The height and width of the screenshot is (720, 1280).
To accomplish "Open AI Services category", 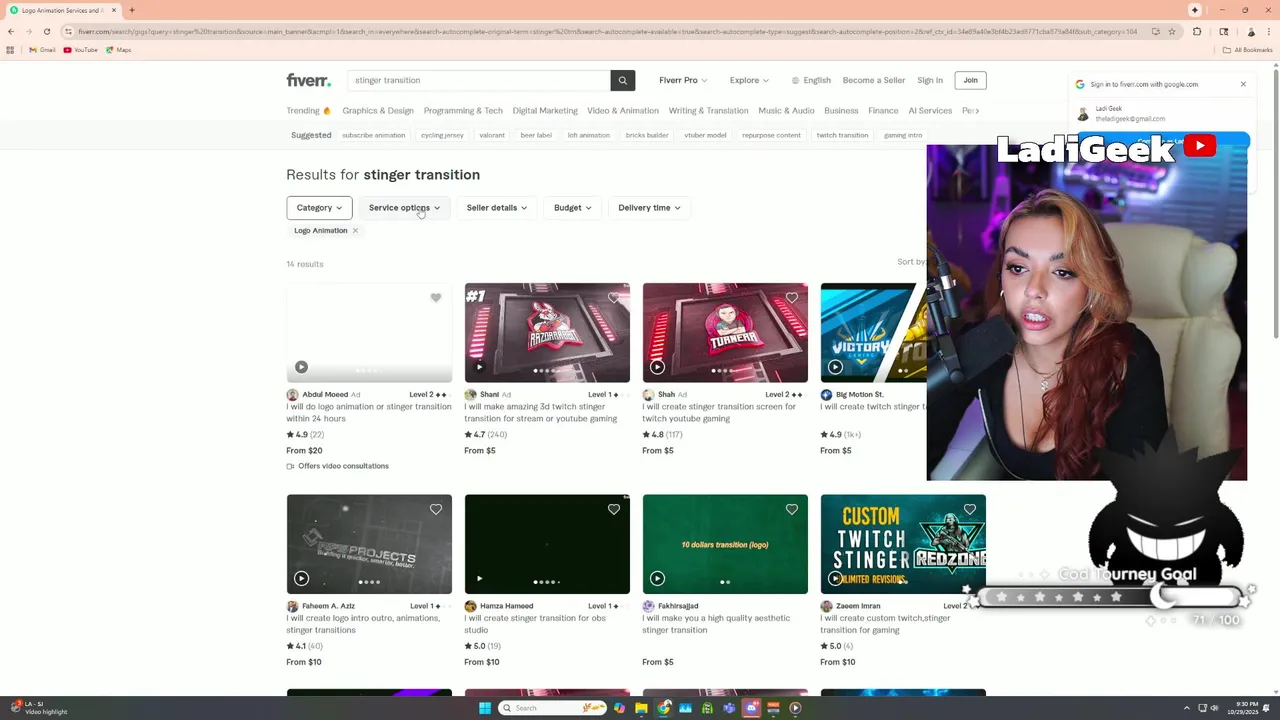I will [930, 111].
